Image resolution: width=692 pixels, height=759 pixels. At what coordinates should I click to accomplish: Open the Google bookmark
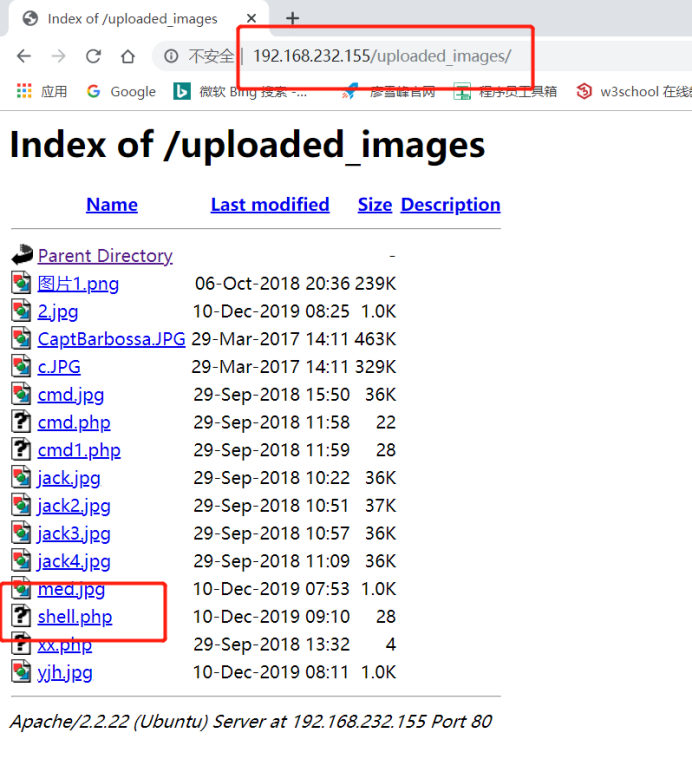click(x=121, y=91)
